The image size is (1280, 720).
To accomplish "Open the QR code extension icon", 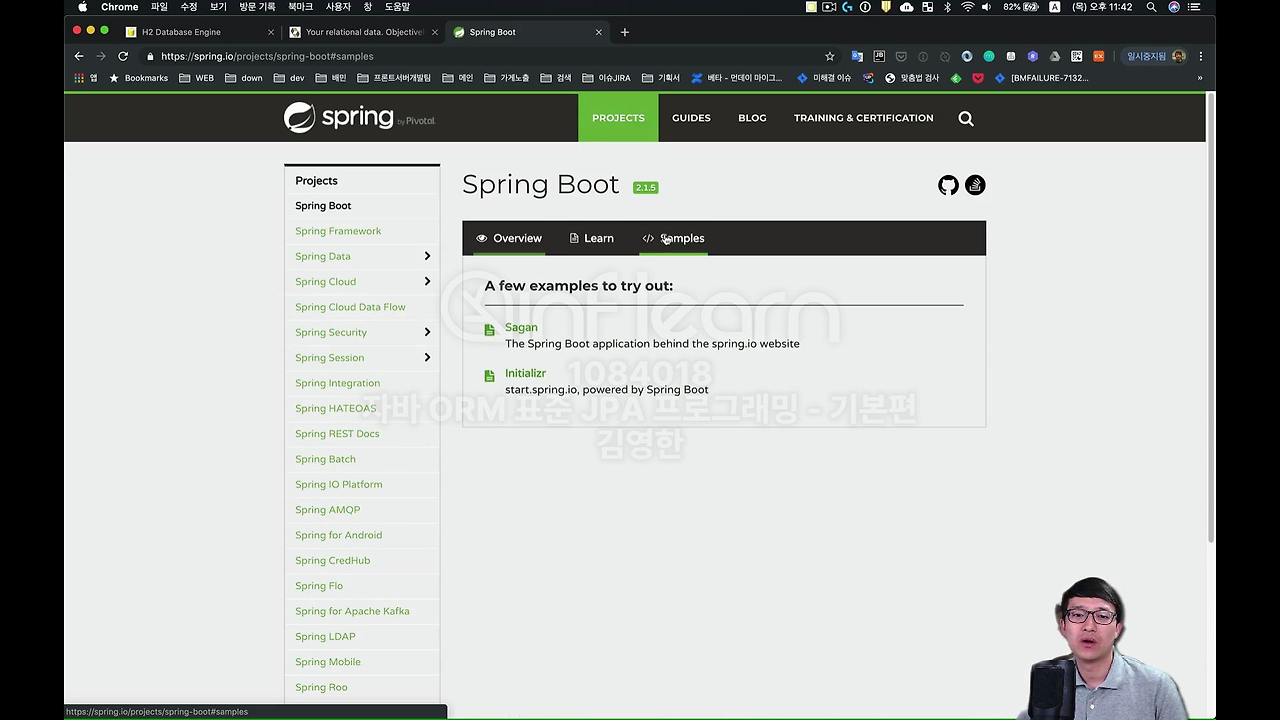I will tap(1076, 56).
